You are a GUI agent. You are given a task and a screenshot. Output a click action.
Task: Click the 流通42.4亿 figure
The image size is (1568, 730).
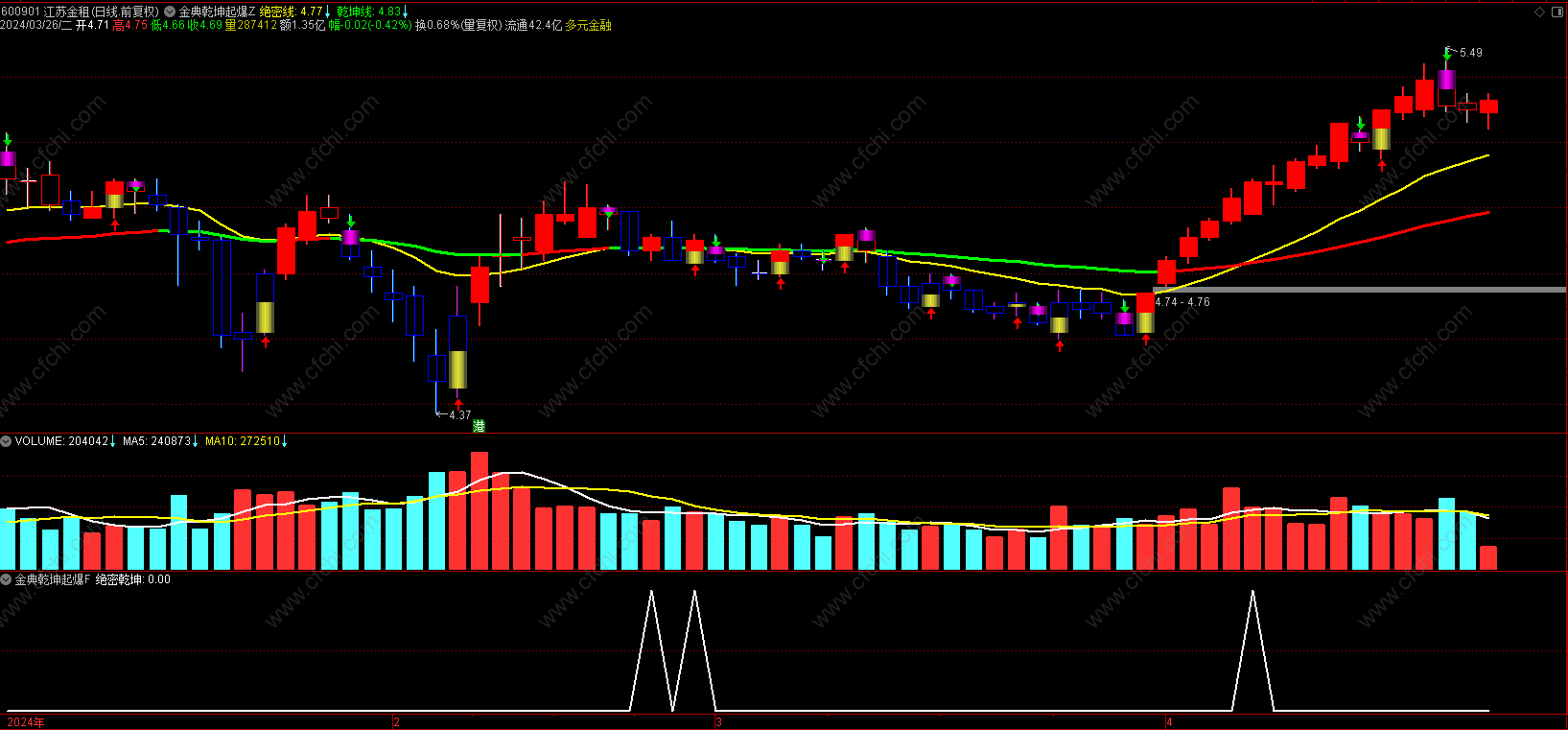(x=533, y=25)
